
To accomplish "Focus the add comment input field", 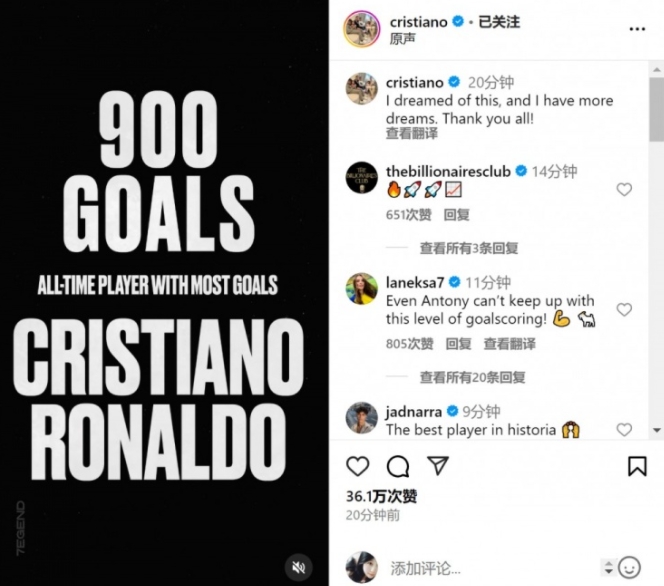I will click(x=493, y=568).
